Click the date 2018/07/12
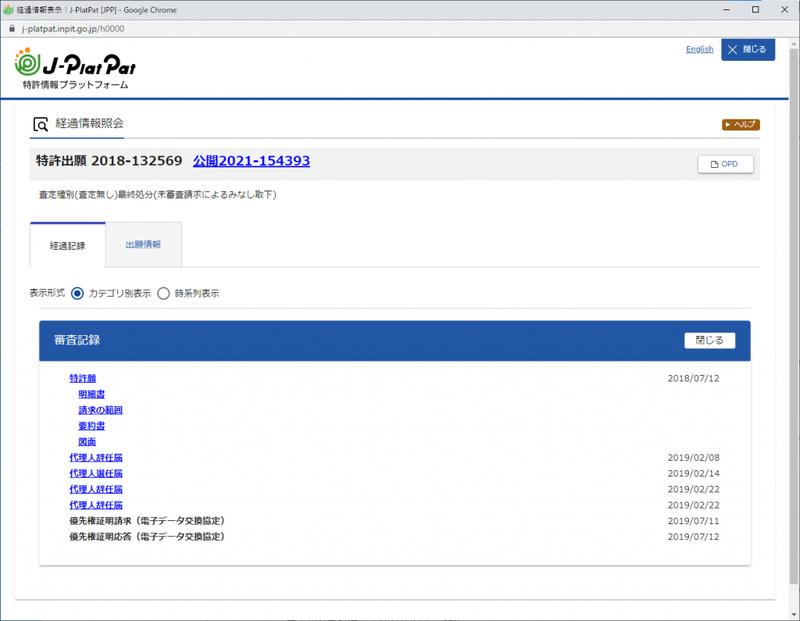Viewport: 800px width, 621px height. point(693,378)
